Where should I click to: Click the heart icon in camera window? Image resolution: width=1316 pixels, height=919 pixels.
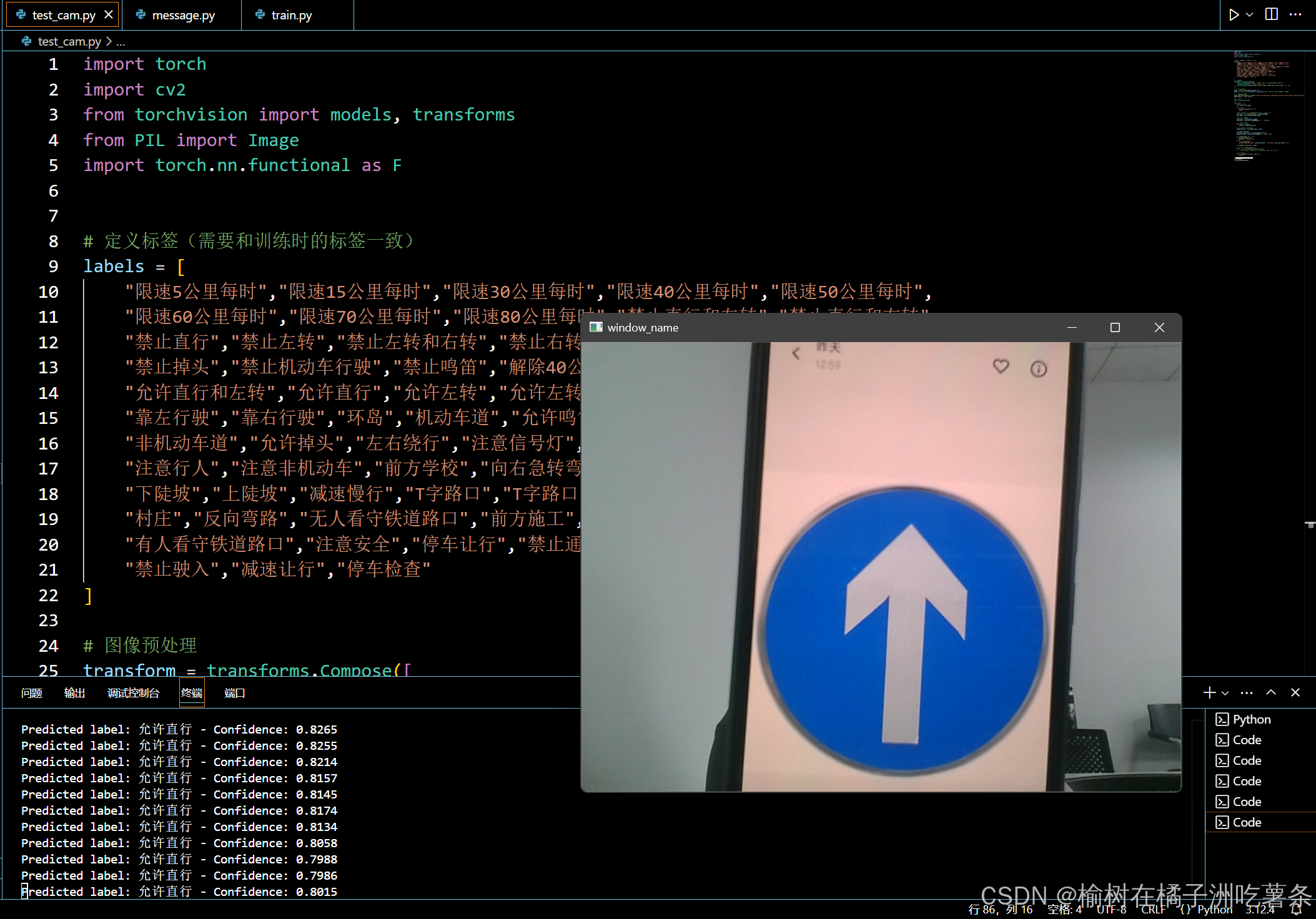[x=1001, y=366]
